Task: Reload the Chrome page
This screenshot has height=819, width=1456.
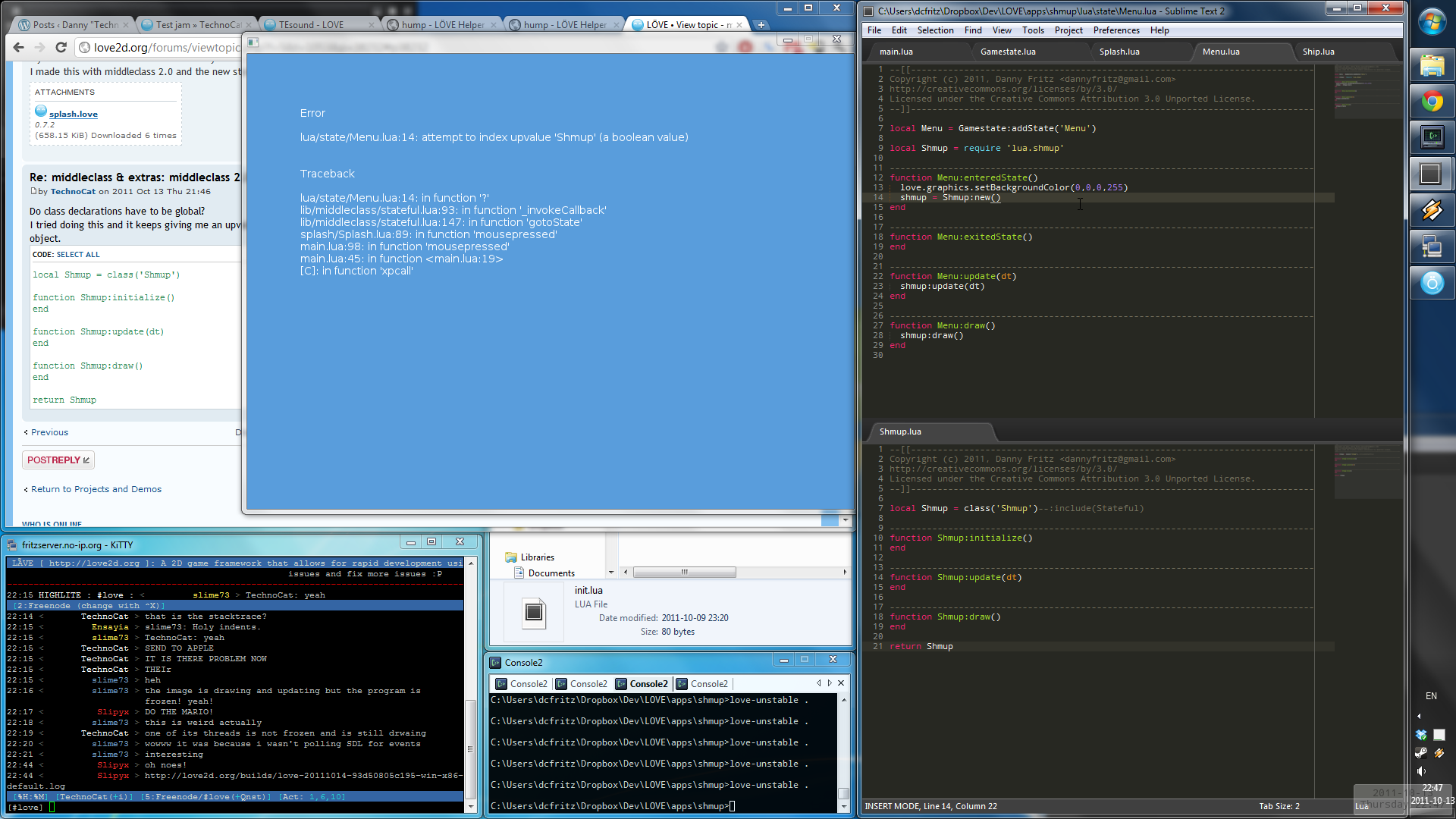Action: [x=61, y=47]
